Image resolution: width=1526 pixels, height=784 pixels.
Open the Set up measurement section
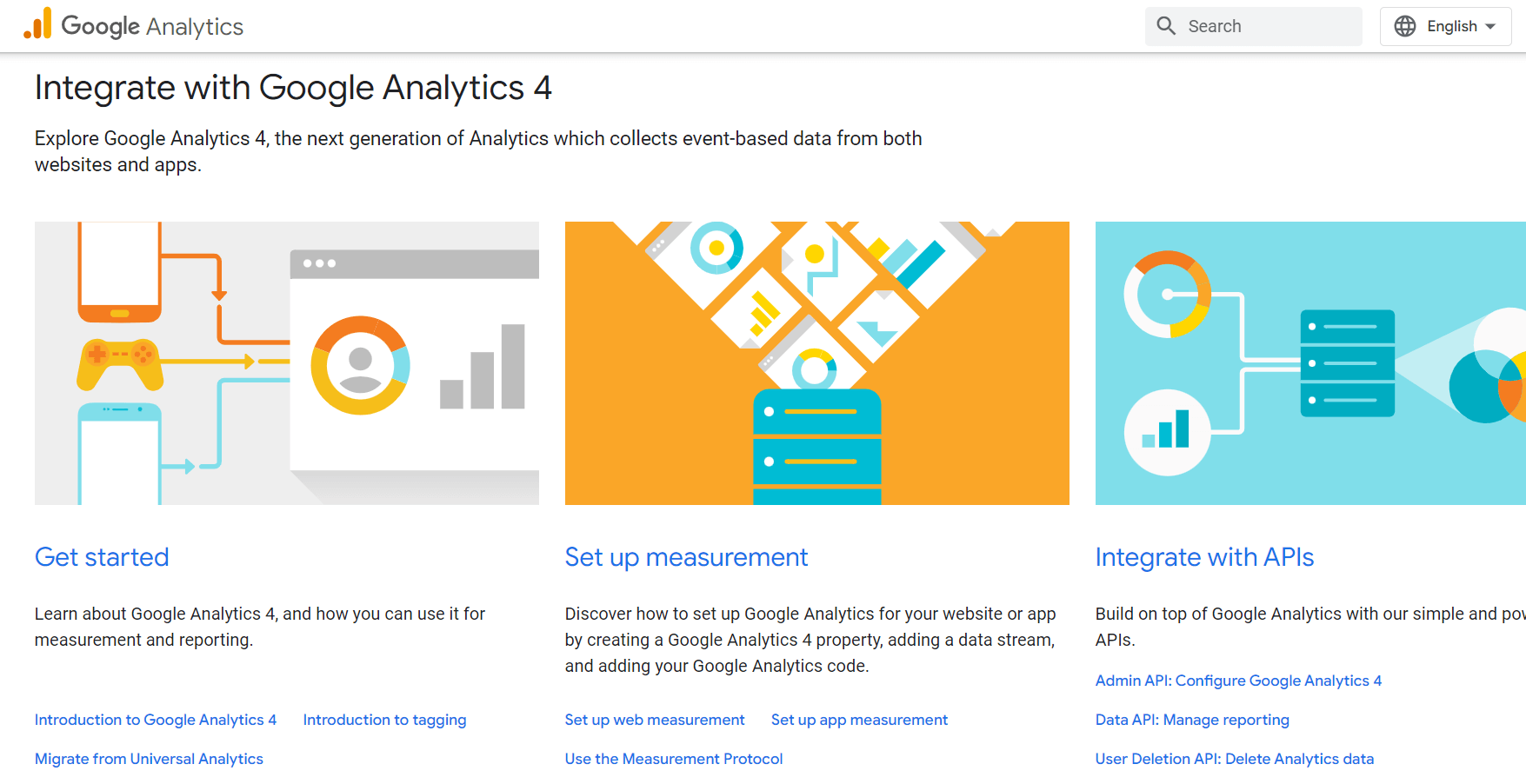686,557
